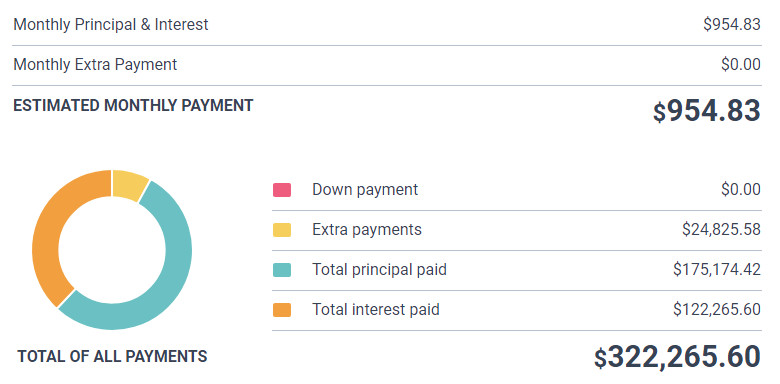Click the Total of All Payments heading
780x384 pixels.
pos(112,356)
